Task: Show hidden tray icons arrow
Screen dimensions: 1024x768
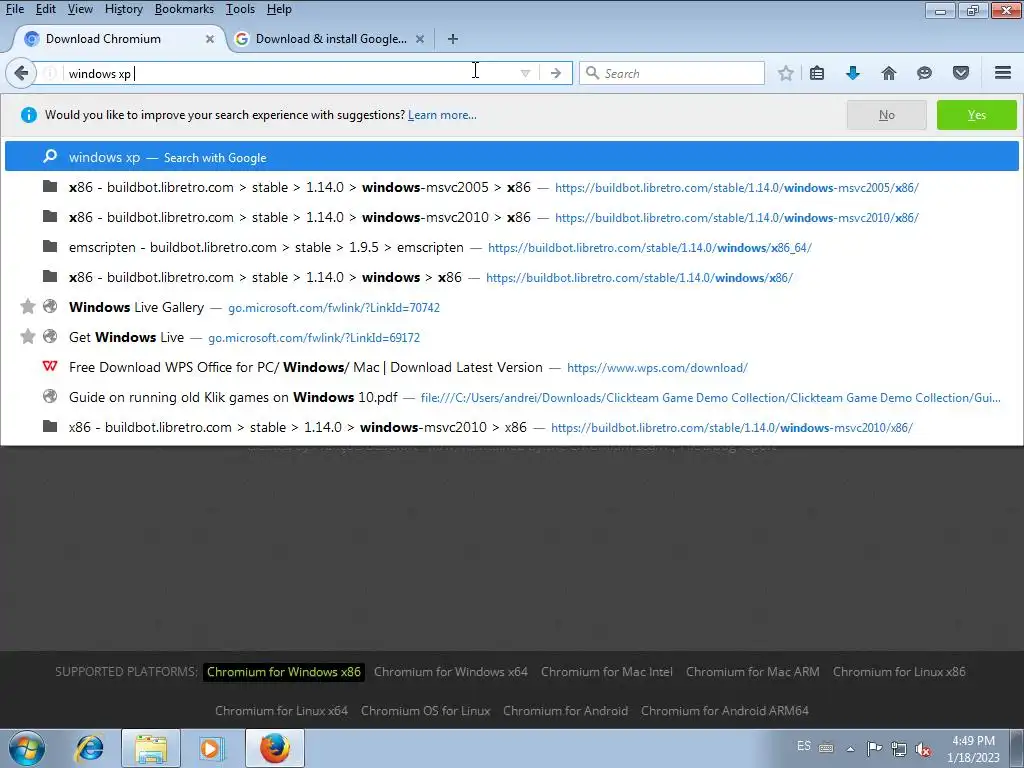Action: coord(850,748)
